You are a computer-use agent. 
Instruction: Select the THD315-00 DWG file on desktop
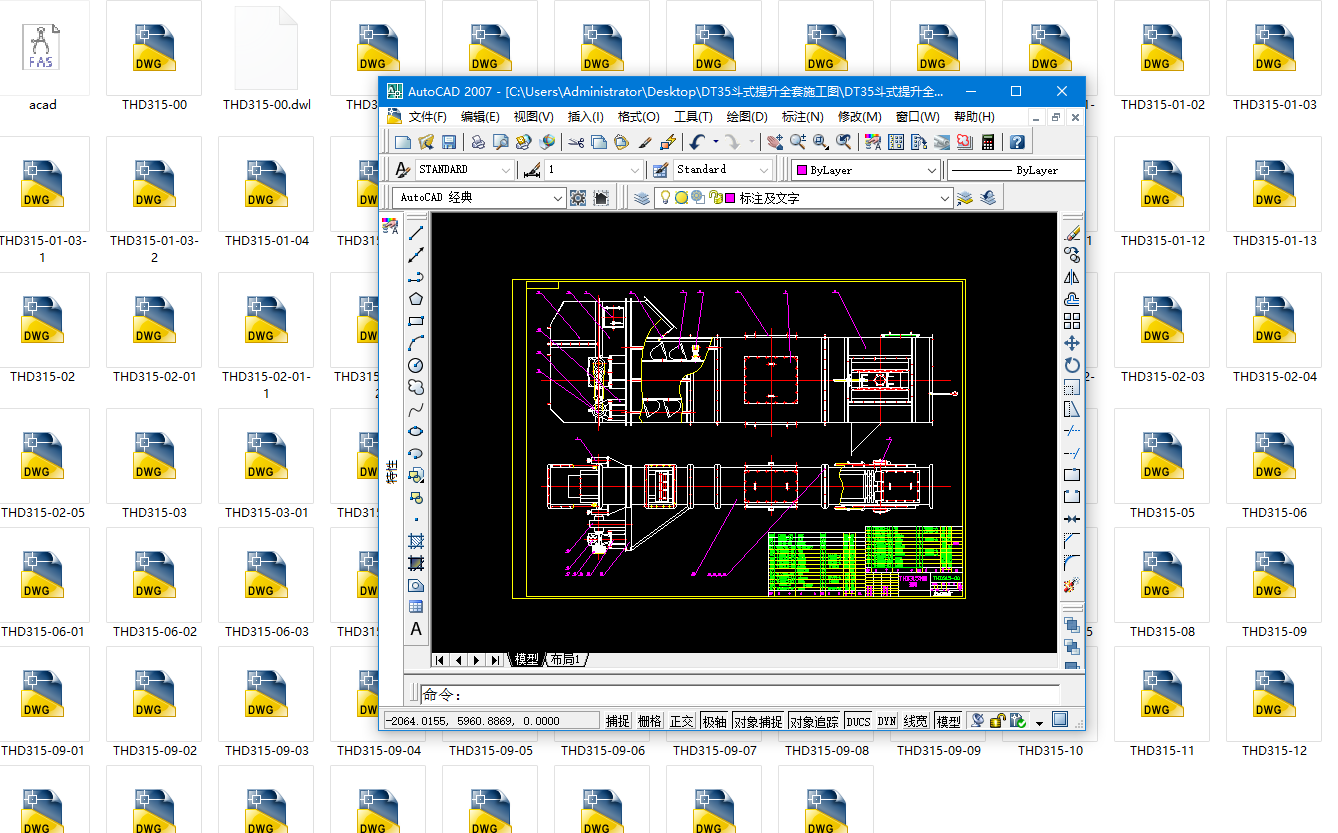click(x=154, y=57)
